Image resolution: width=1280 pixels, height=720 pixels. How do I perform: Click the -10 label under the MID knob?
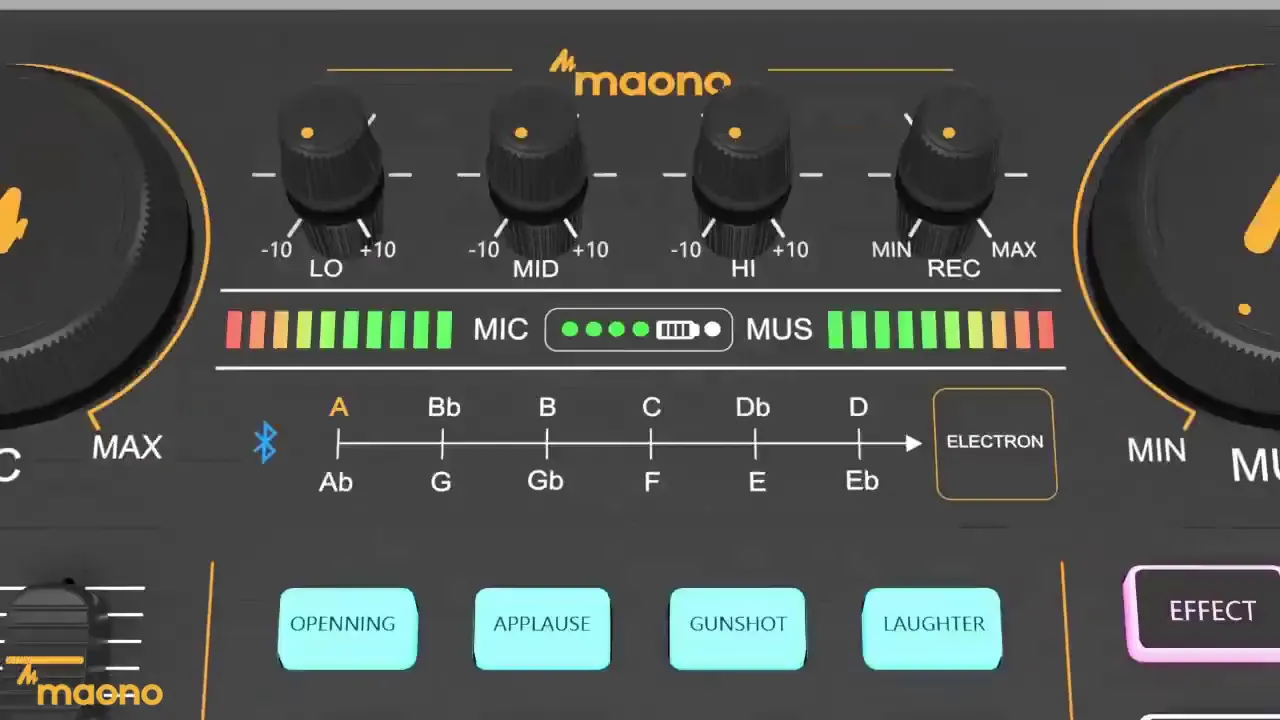[483, 250]
